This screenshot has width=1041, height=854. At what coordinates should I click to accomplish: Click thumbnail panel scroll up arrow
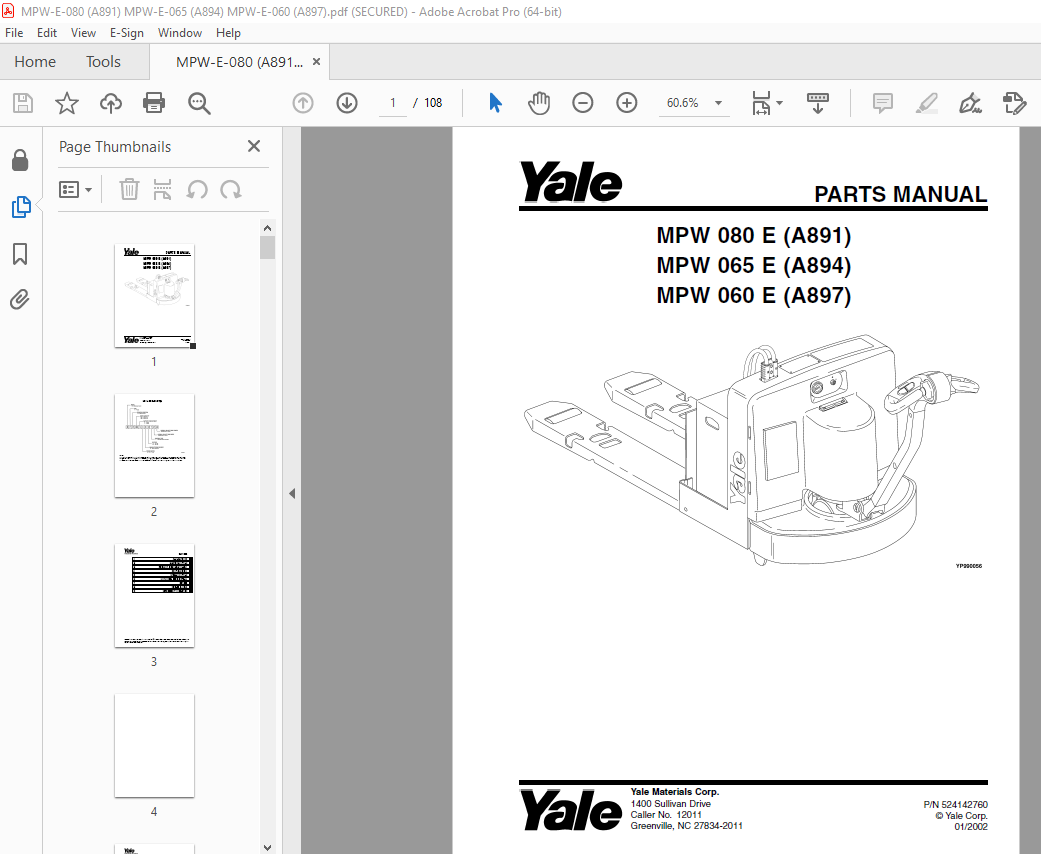tap(268, 228)
